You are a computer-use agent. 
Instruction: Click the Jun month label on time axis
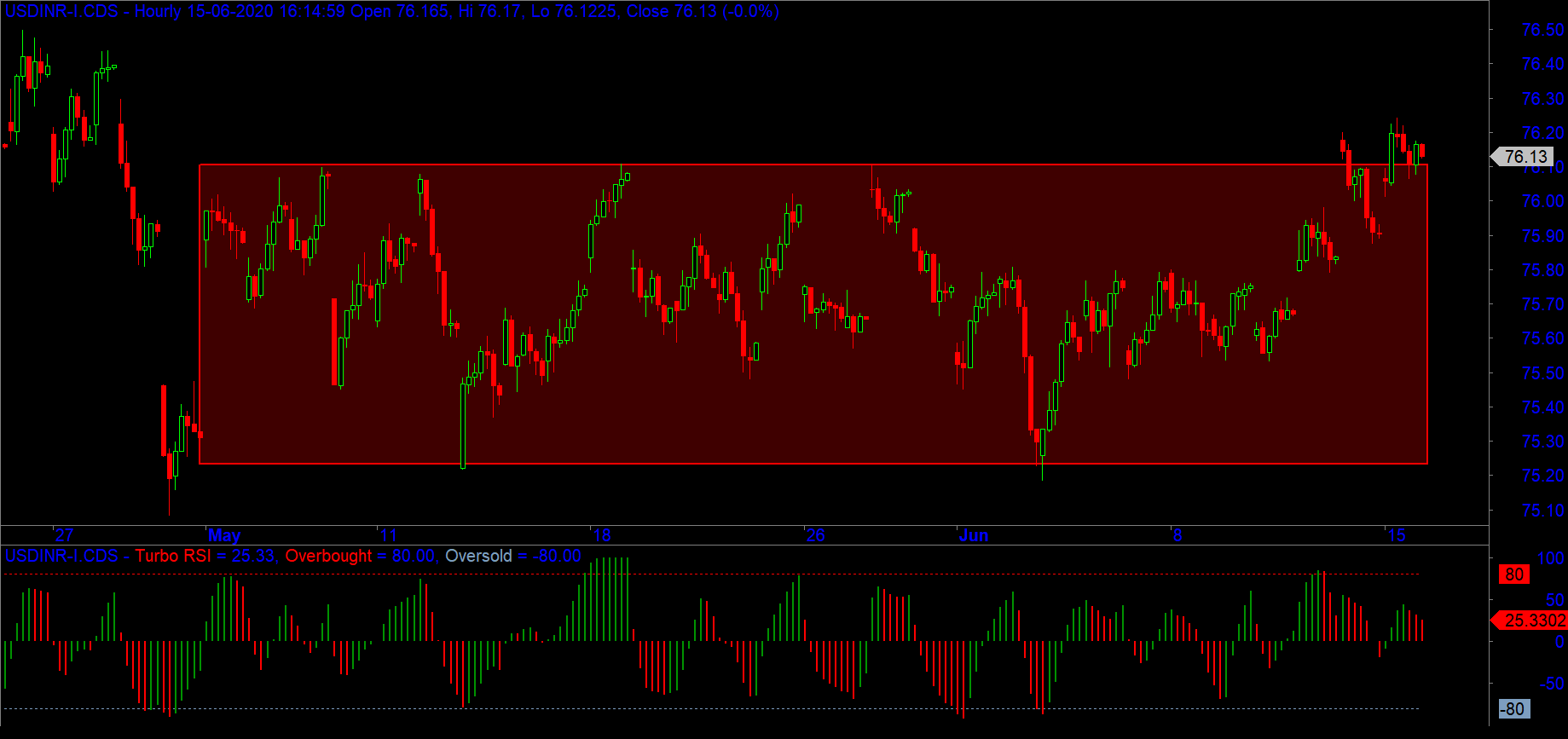pyautogui.click(x=974, y=535)
